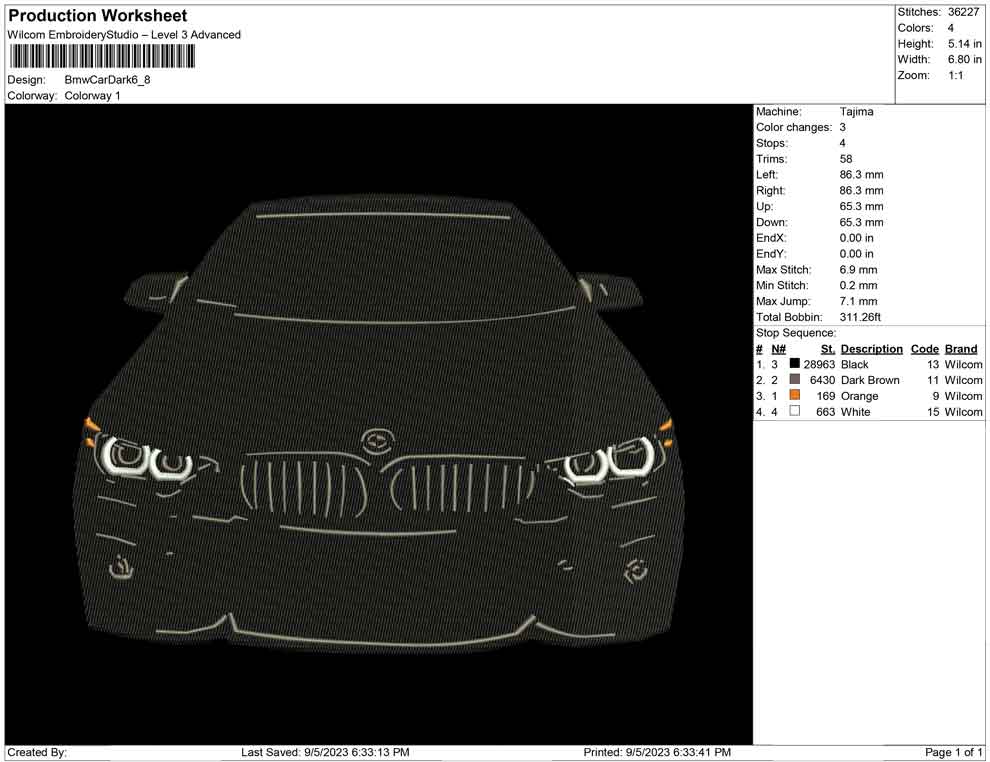990x762 pixels.
Task: Click the Brand column header
Action: tap(960, 349)
